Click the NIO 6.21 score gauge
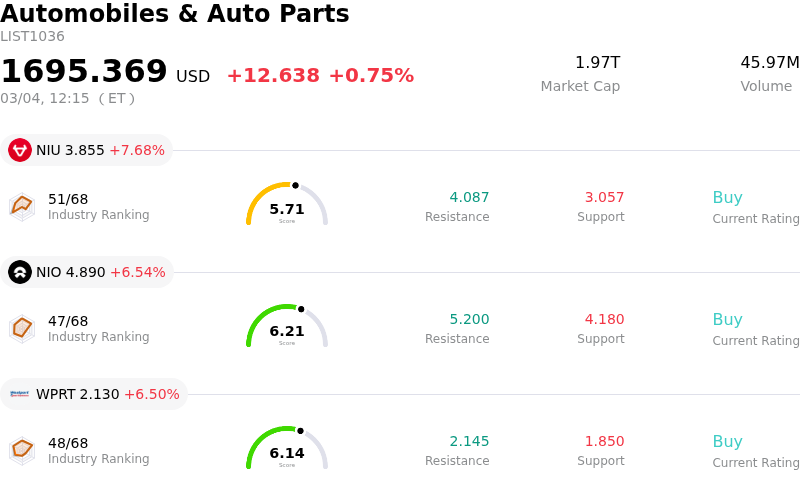Image resolution: width=800 pixels, height=488 pixels. (287, 327)
